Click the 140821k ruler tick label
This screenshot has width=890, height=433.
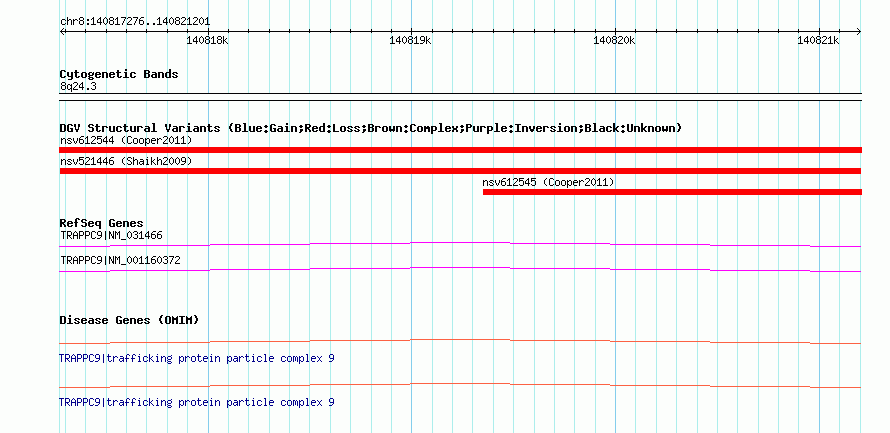click(818, 41)
